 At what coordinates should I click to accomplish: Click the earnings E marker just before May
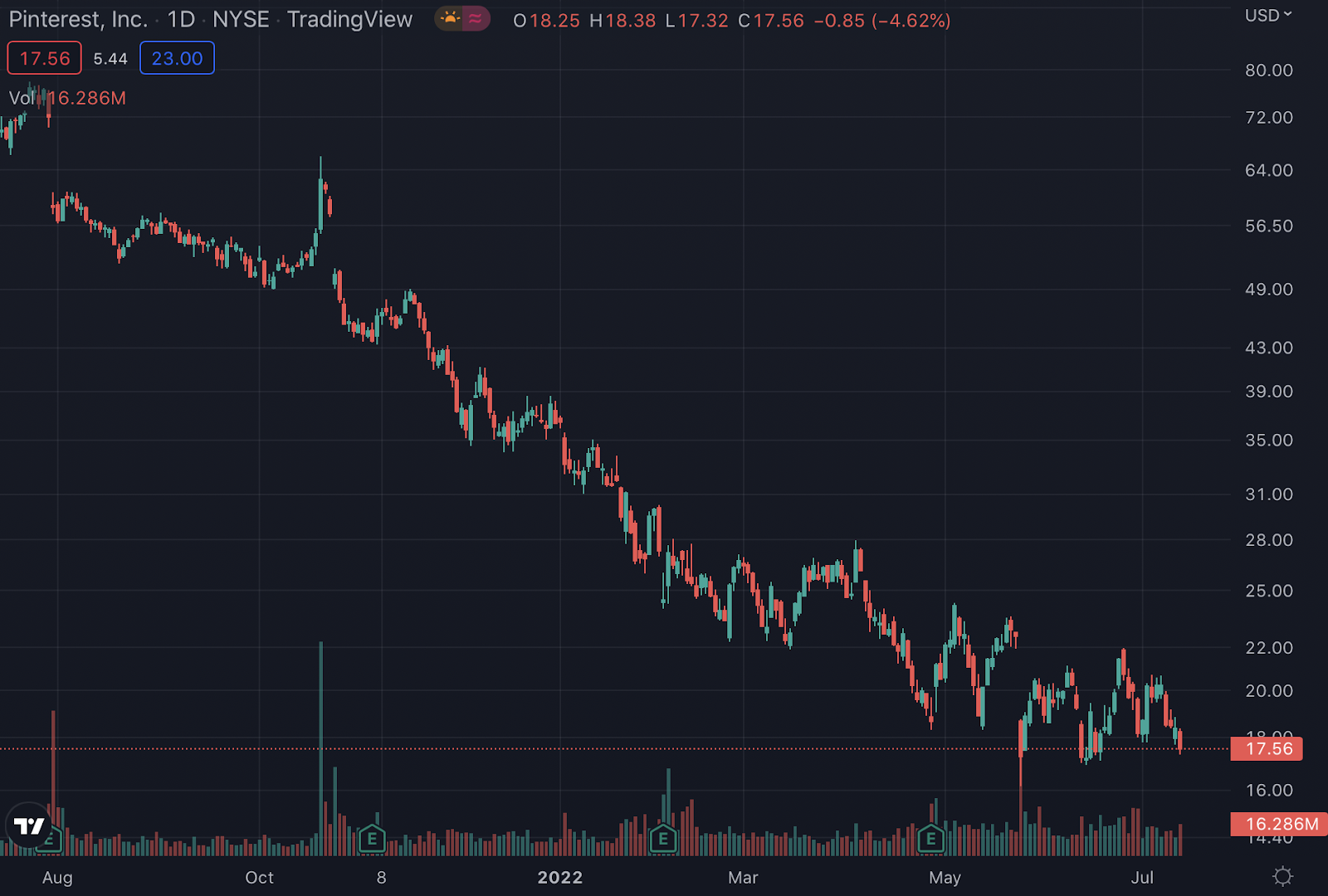pyautogui.click(x=931, y=839)
